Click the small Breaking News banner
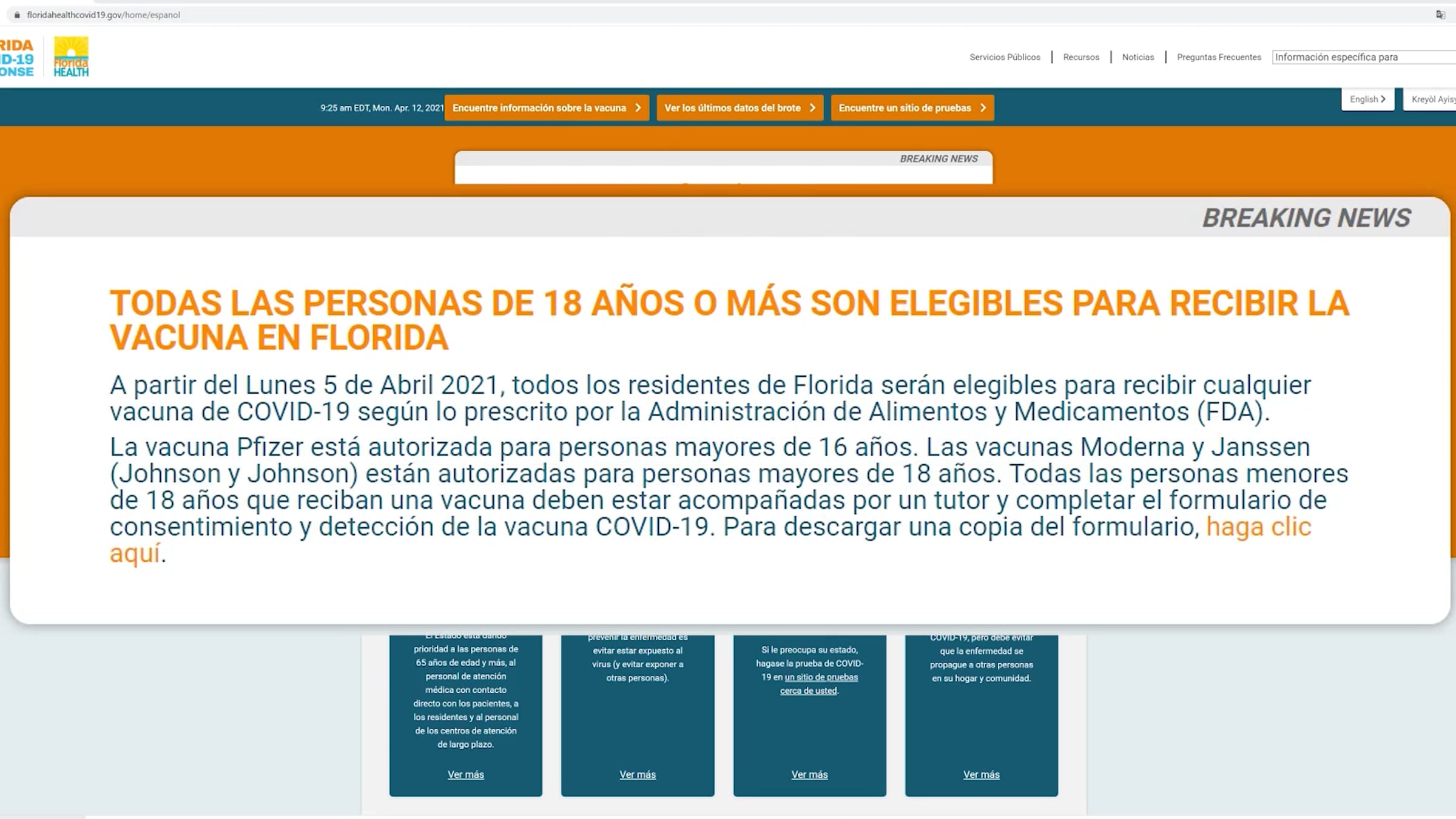The image size is (1456, 819). point(723,167)
